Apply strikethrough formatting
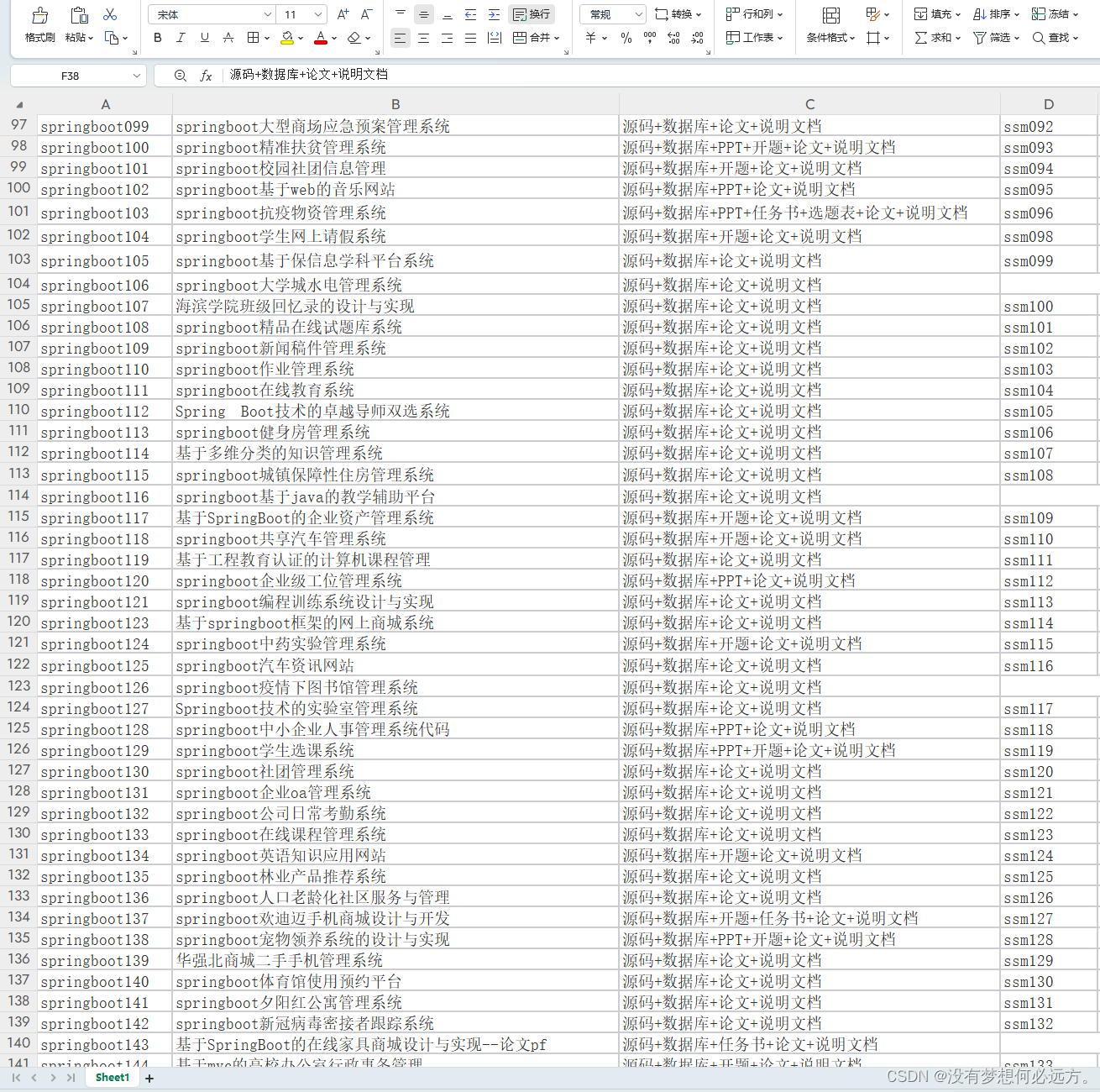The image size is (1100, 1092). click(x=228, y=38)
